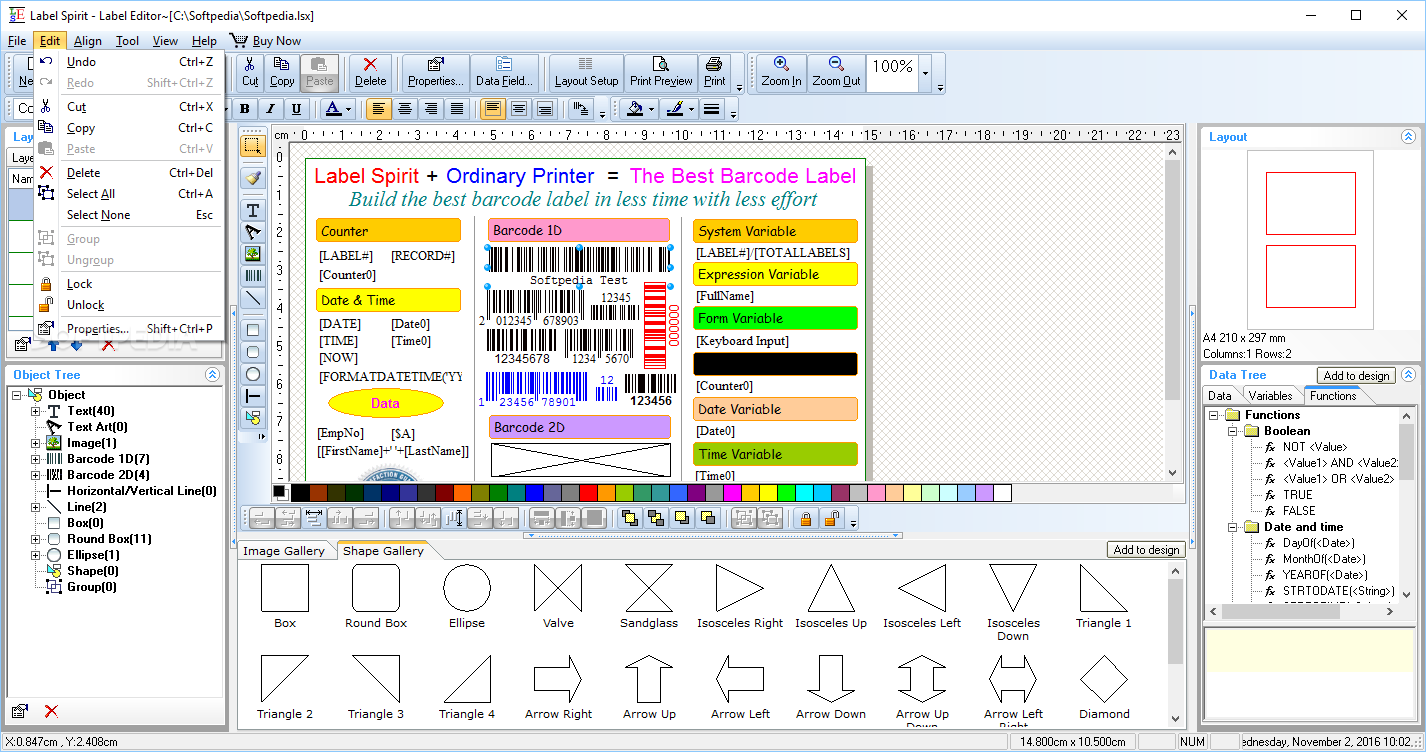Select the Box drawing tool in the toolbox
Image resolution: width=1426 pixels, height=752 pixels.
(253, 330)
